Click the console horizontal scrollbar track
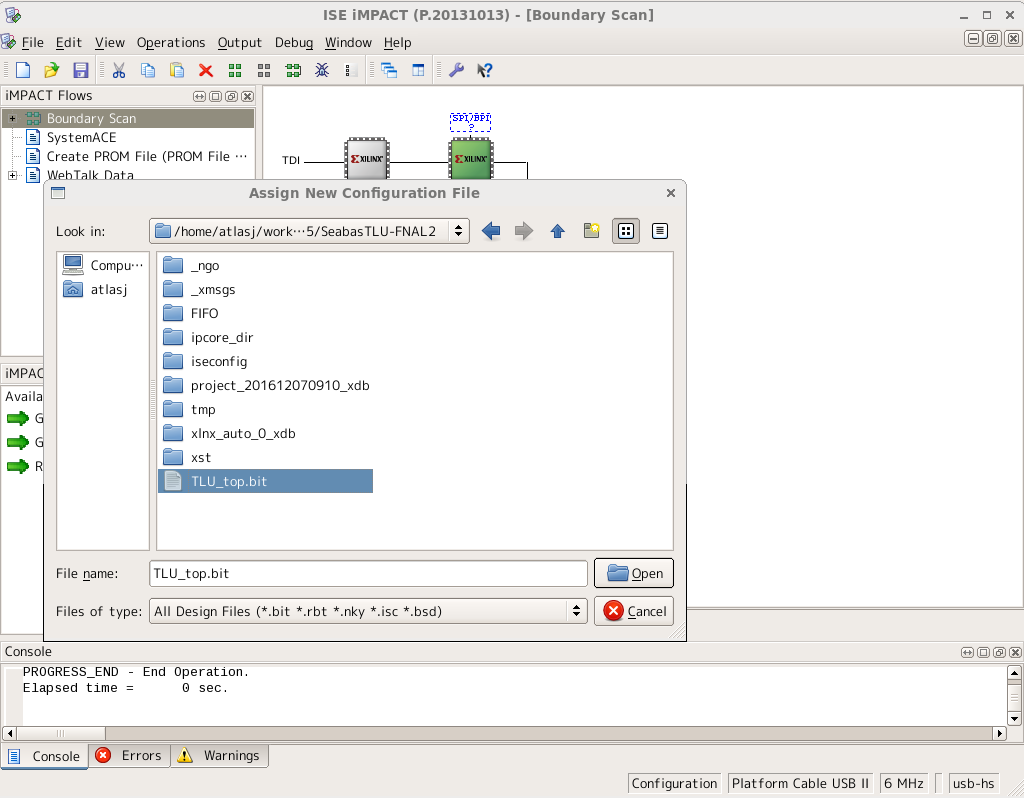 (500, 733)
